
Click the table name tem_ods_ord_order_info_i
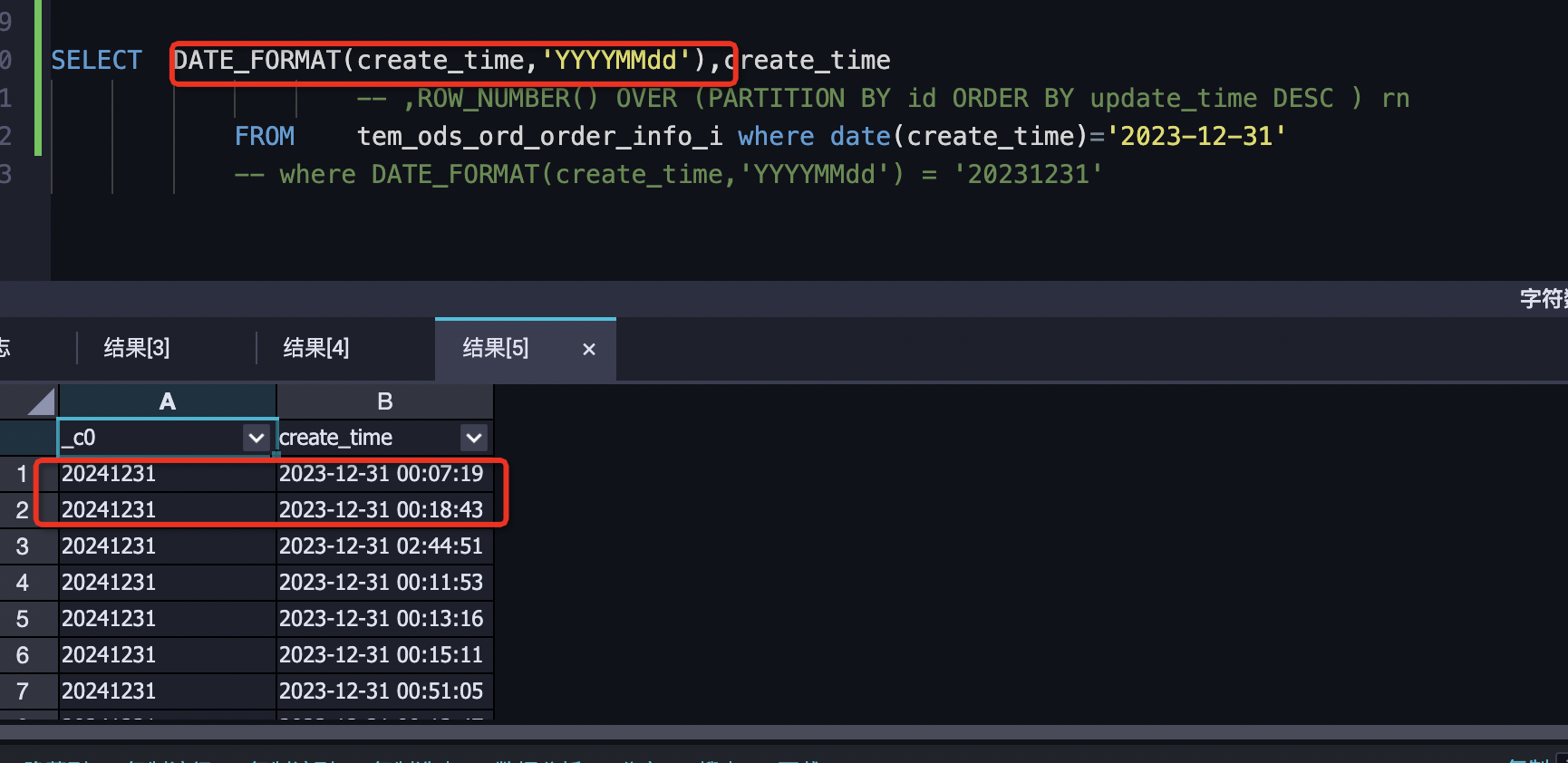(x=539, y=137)
